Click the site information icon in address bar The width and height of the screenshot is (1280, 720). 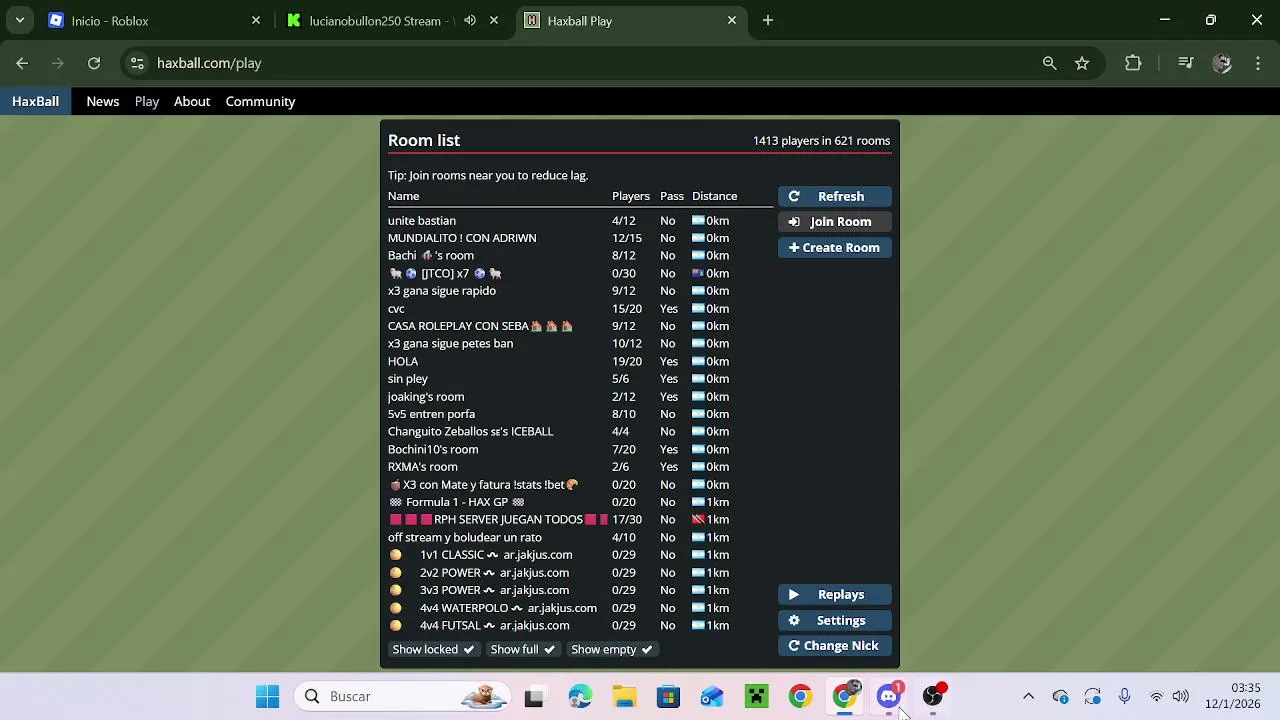[138, 63]
